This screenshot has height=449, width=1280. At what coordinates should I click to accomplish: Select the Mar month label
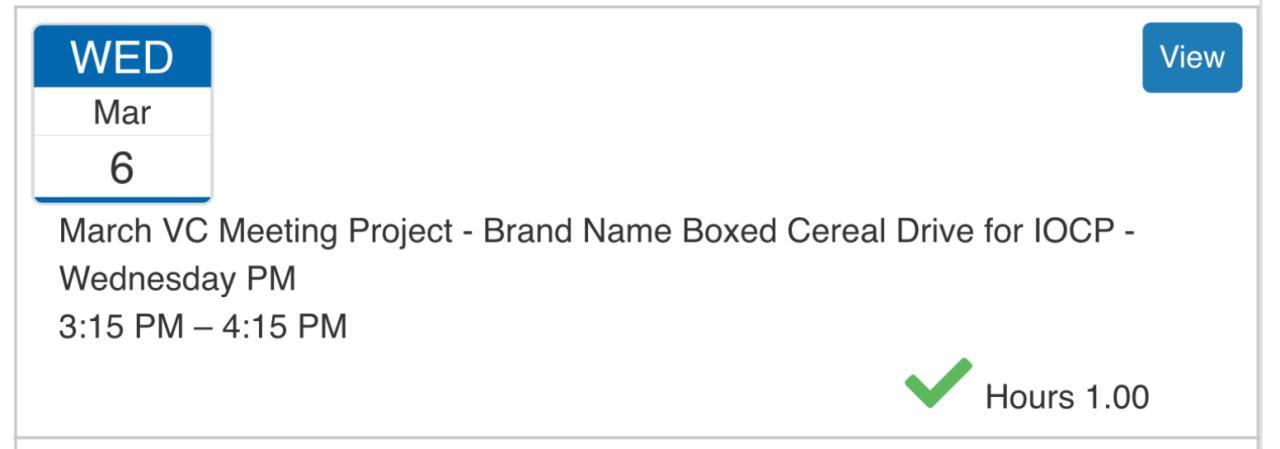[x=122, y=112]
